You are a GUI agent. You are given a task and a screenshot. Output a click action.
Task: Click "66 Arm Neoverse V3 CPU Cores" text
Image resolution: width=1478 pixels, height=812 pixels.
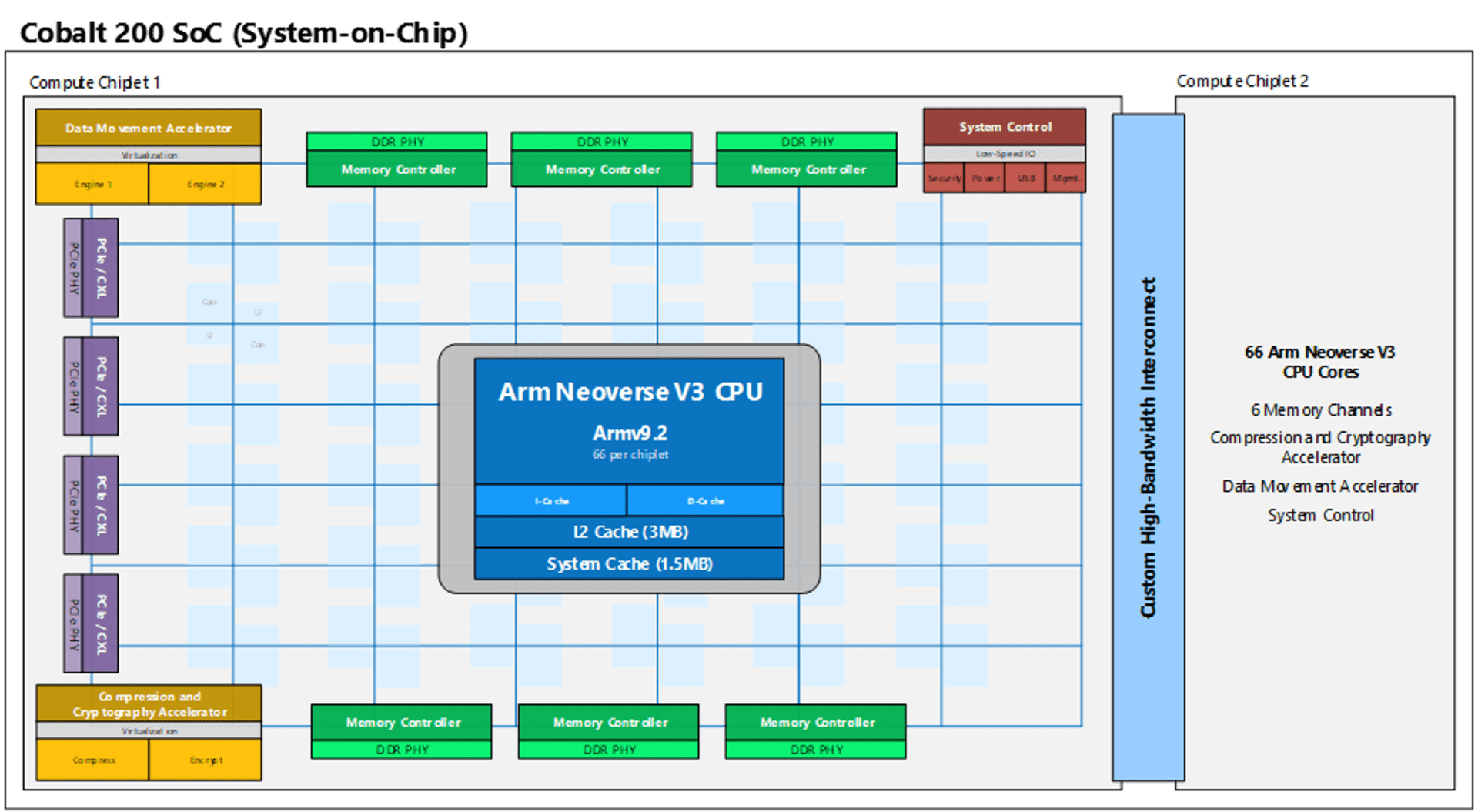tap(1320, 362)
